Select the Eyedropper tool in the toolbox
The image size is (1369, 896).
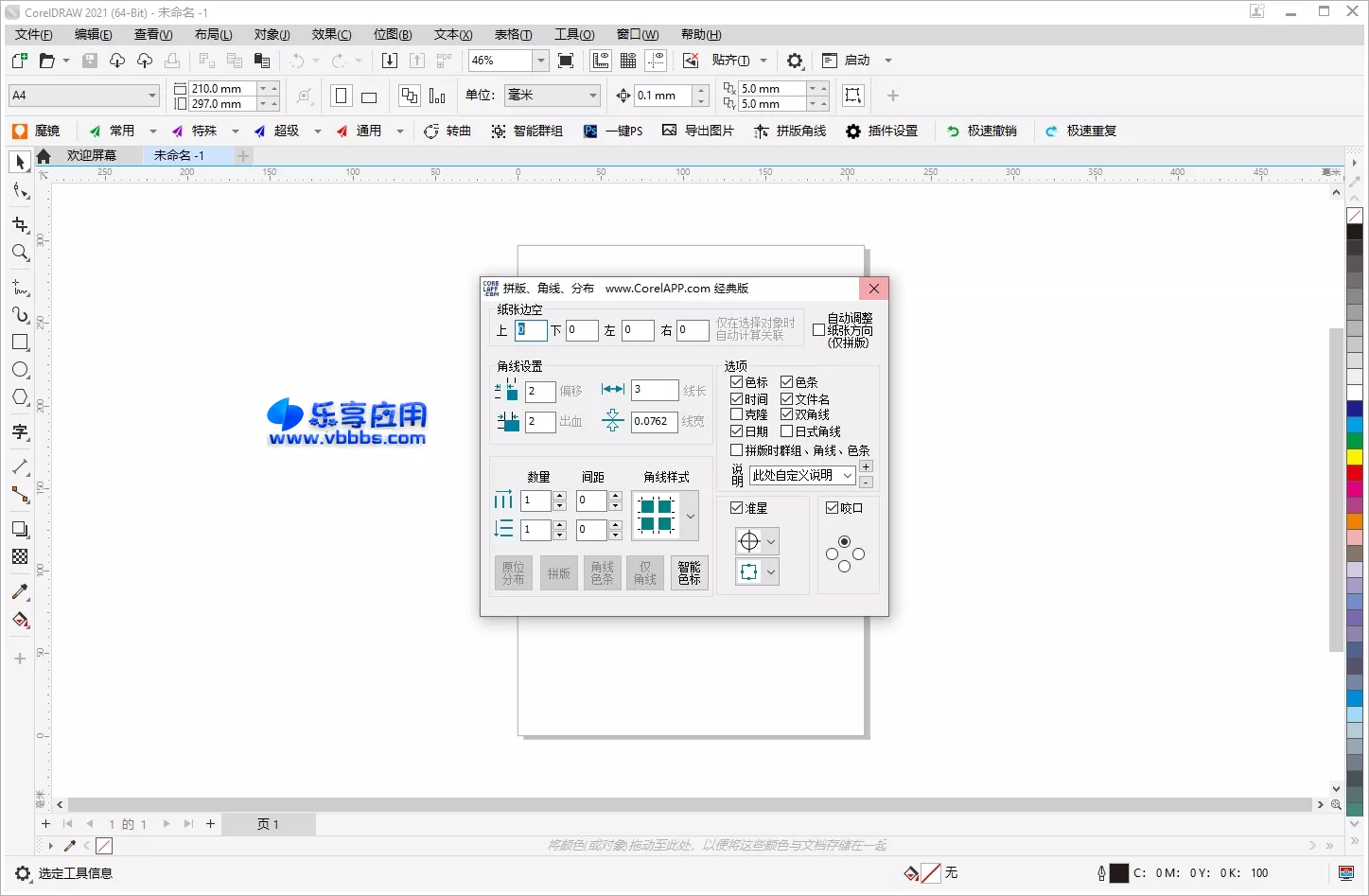[x=20, y=592]
